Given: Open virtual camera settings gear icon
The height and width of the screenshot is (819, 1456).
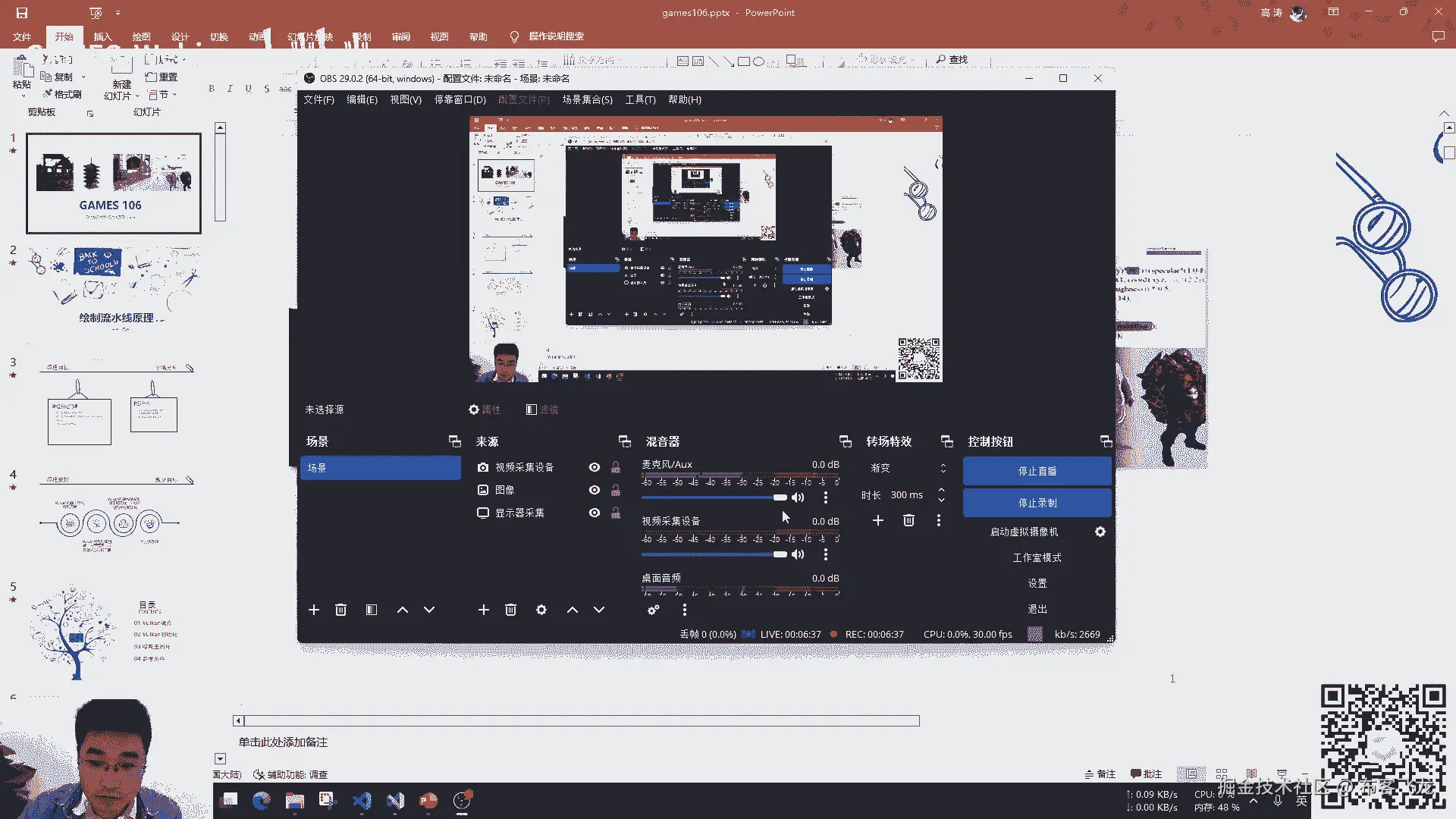Looking at the screenshot, I should pos(1100,532).
